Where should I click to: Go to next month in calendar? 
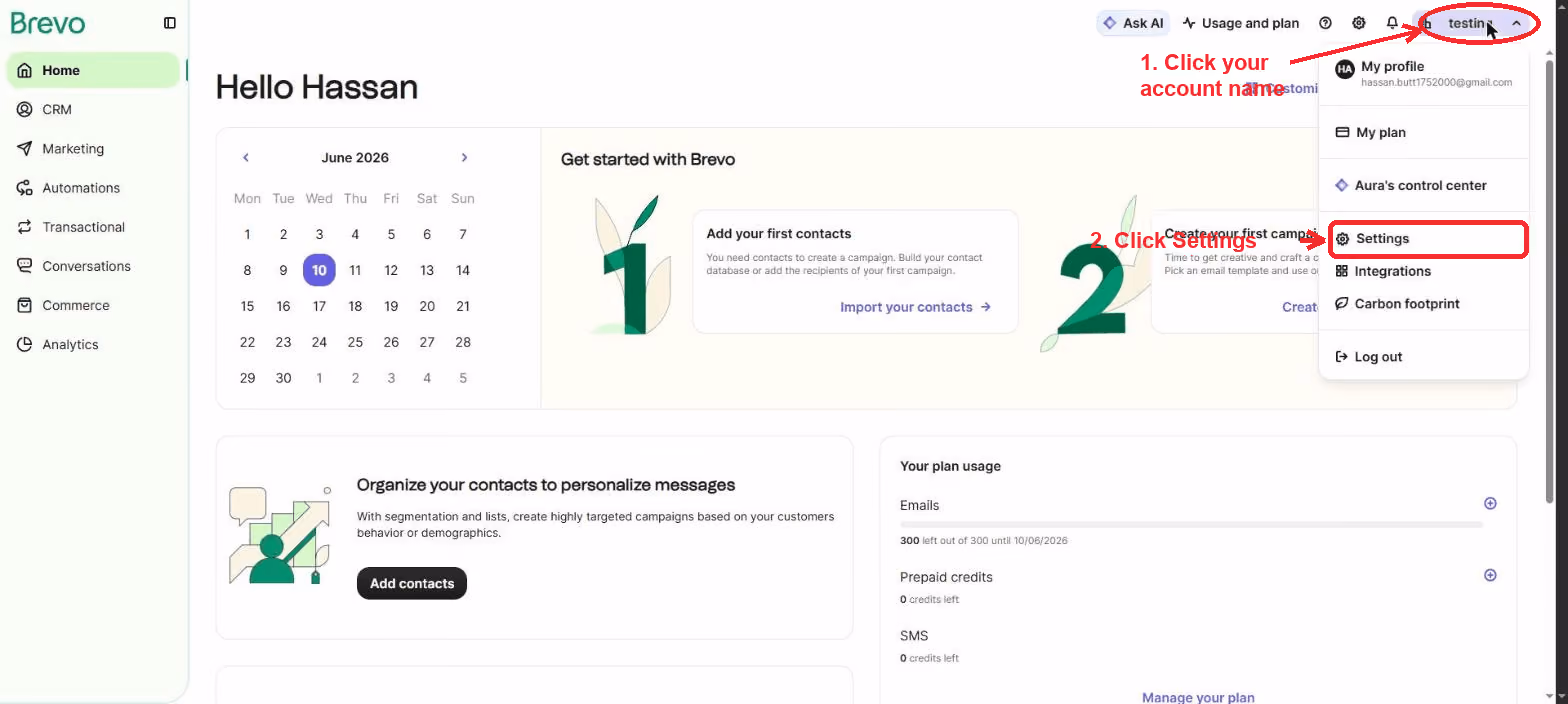[464, 157]
